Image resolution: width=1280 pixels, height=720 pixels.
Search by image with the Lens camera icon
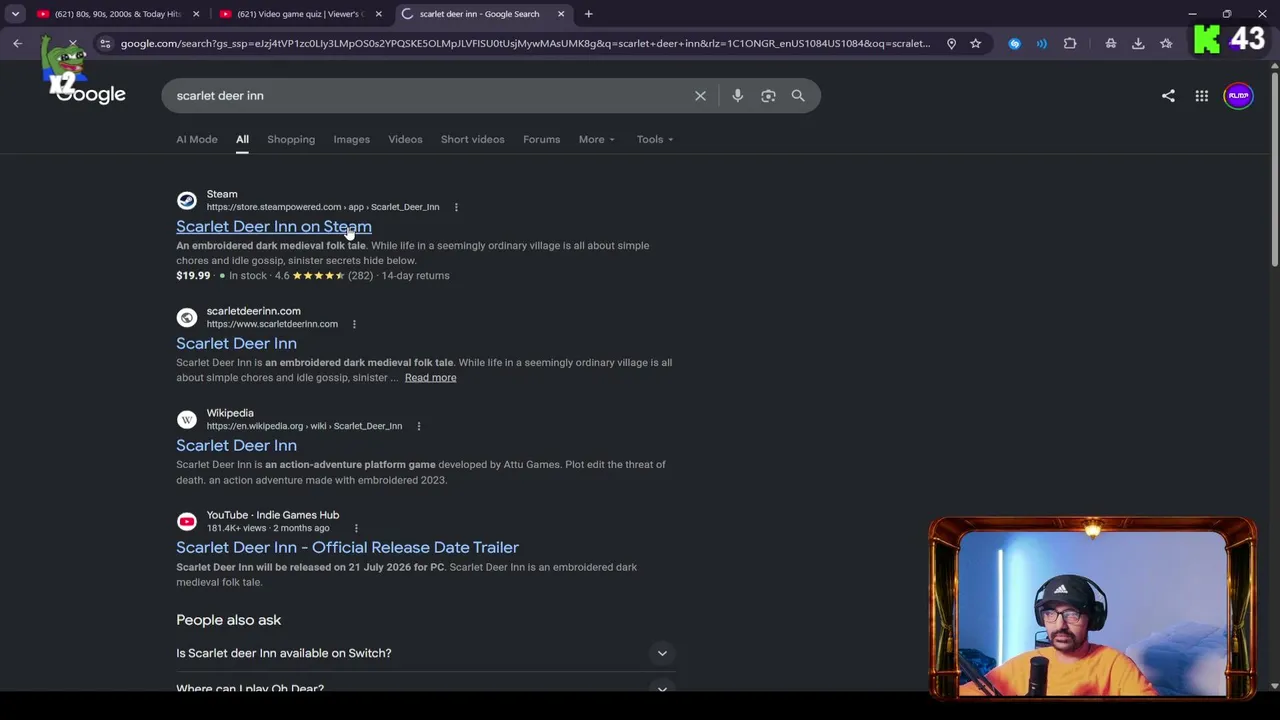pos(768,96)
